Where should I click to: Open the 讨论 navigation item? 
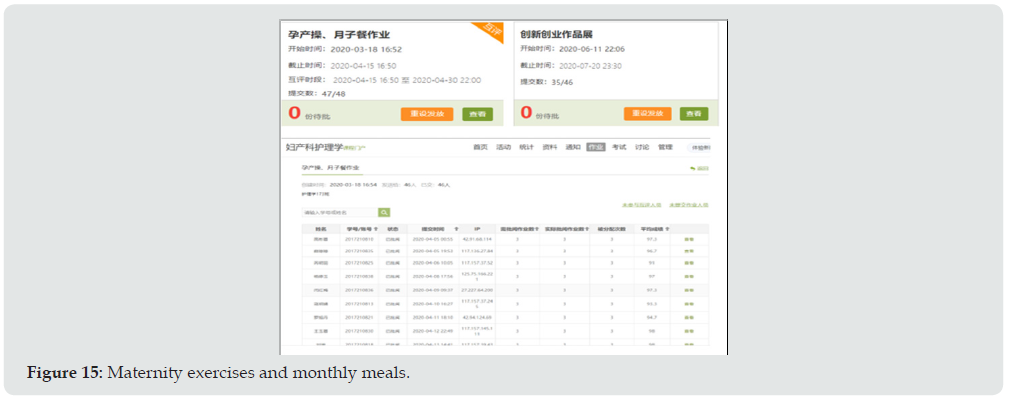[642, 147]
